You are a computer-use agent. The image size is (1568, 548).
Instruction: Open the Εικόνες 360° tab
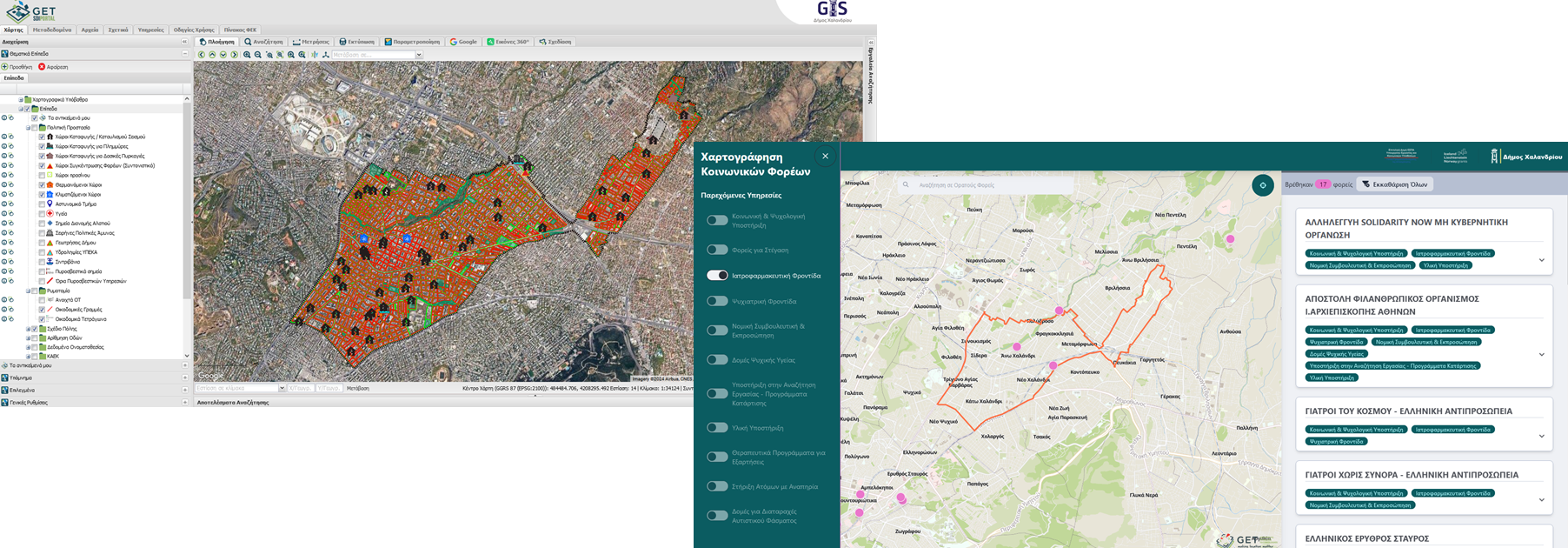[508, 42]
